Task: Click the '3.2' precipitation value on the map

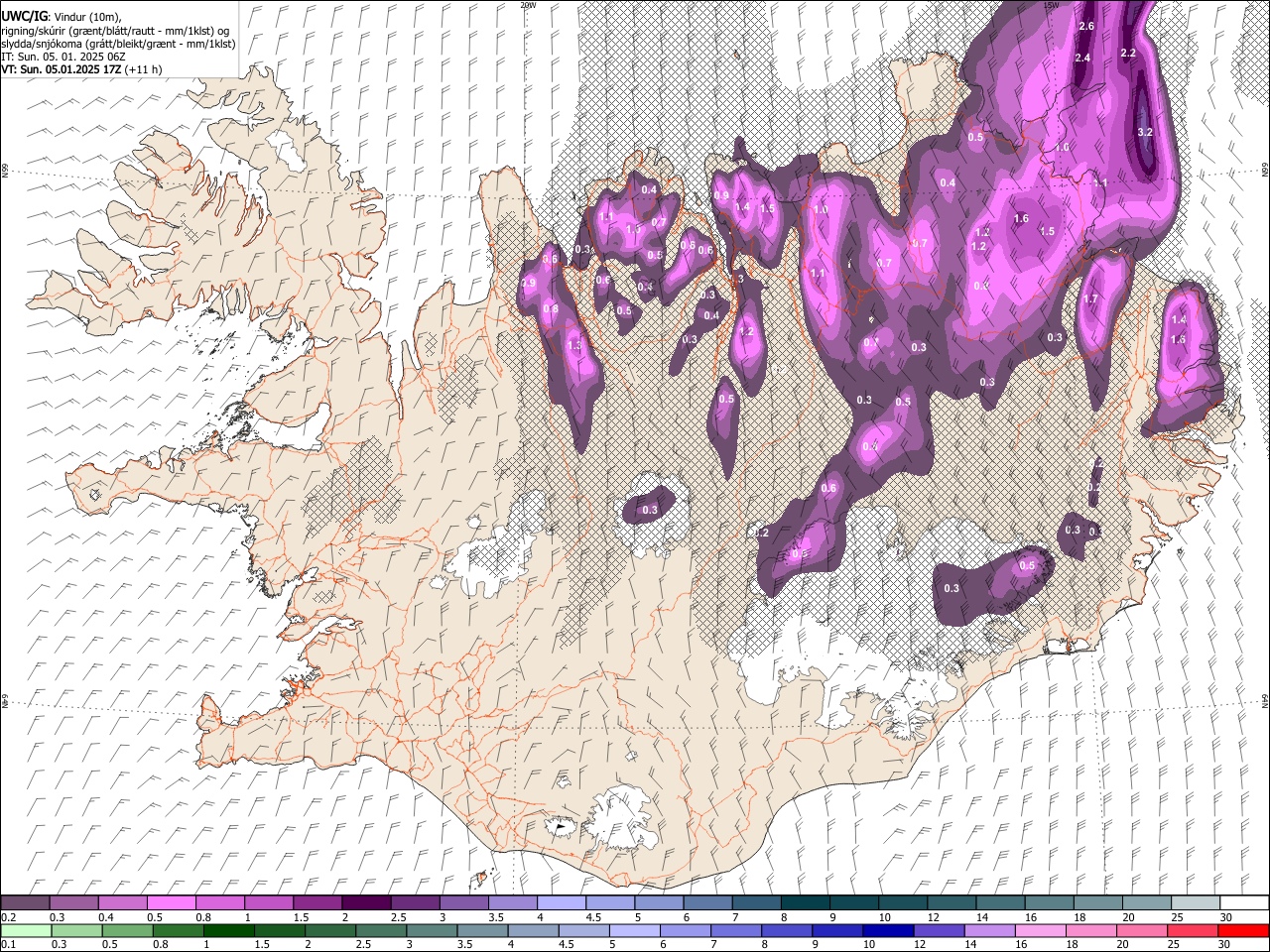Action: click(x=1145, y=132)
